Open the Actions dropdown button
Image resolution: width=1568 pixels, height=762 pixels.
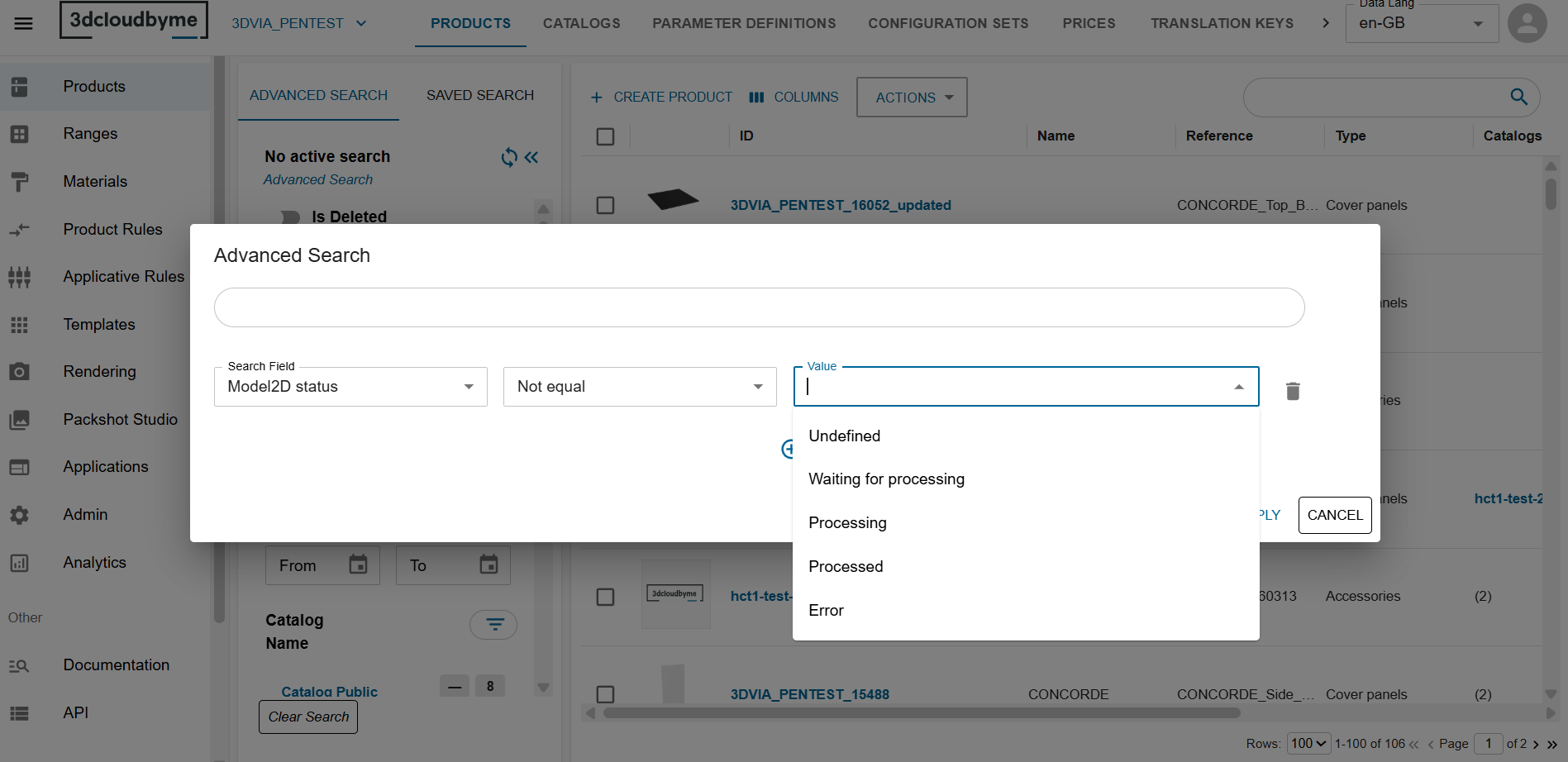[912, 98]
